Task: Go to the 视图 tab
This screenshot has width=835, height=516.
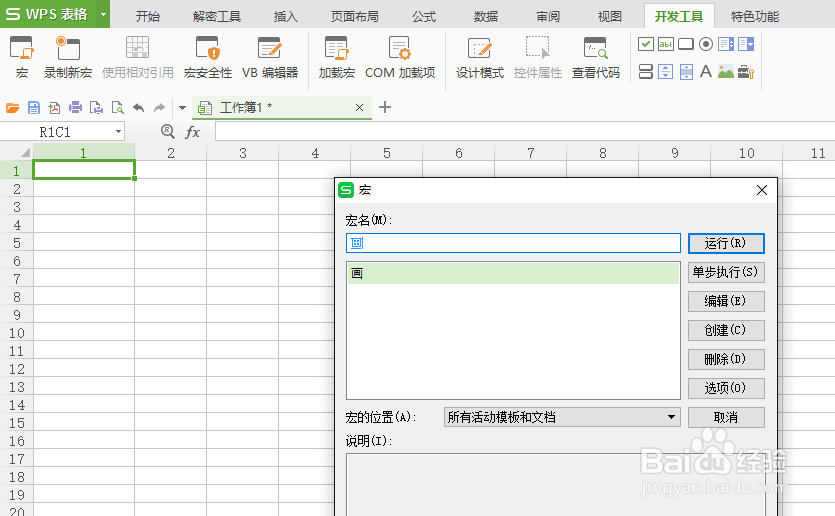Action: click(610, 17)
